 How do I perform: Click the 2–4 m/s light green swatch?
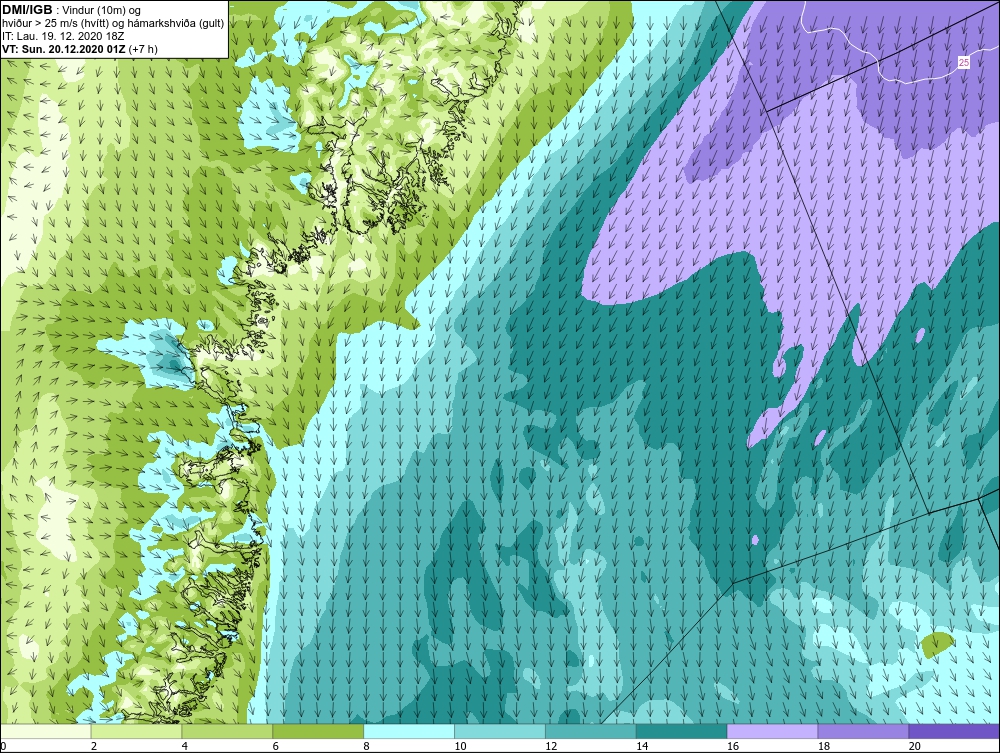[136, 731]
